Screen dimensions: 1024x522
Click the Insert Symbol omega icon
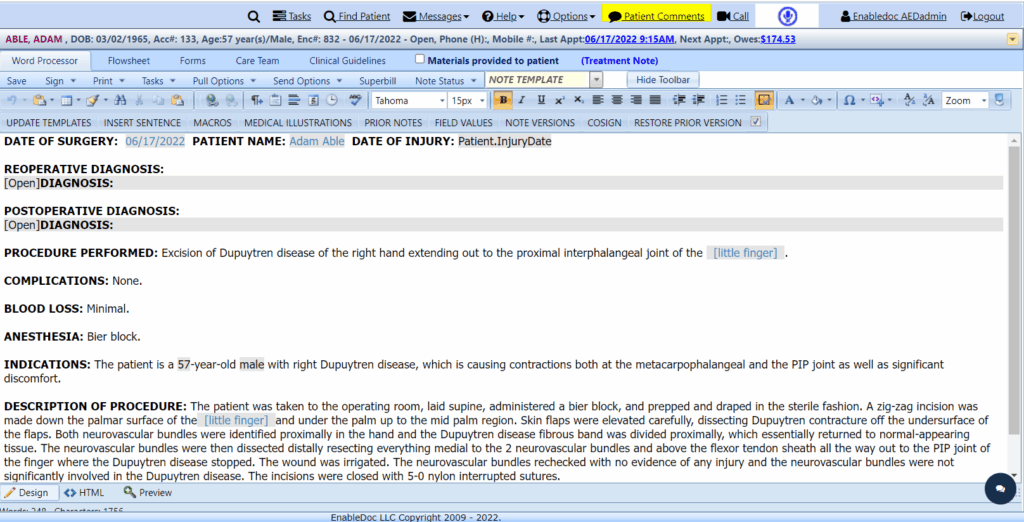pos(849,101)
